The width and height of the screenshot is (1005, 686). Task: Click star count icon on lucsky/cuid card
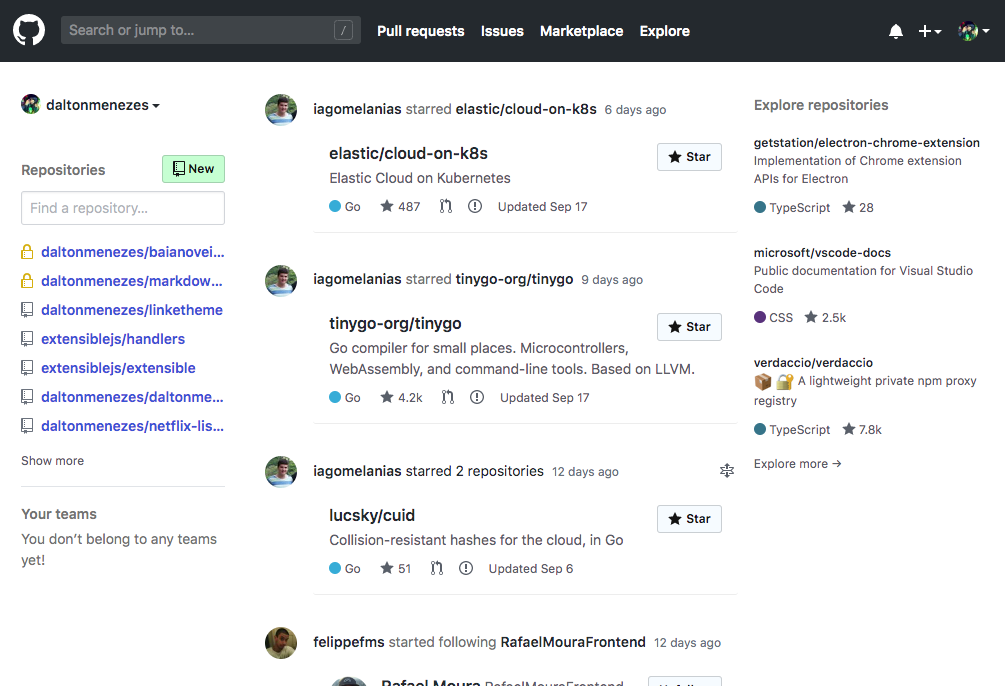387,568
